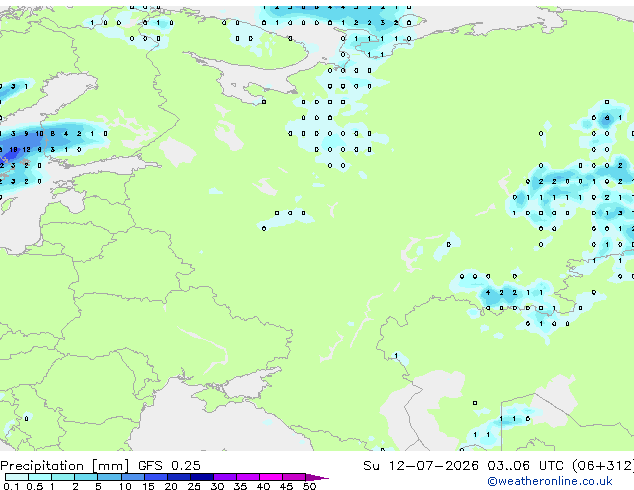Select the 45–50 mm legend swatch
634x490 pixels.
click(x=294, y=477)
